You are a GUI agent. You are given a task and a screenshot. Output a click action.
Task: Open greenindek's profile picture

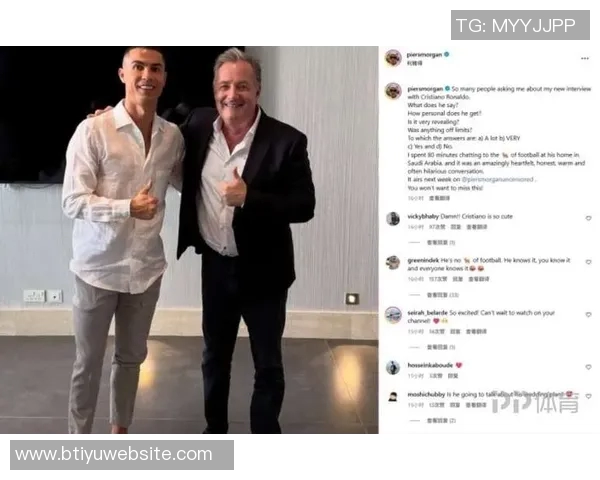393,263
